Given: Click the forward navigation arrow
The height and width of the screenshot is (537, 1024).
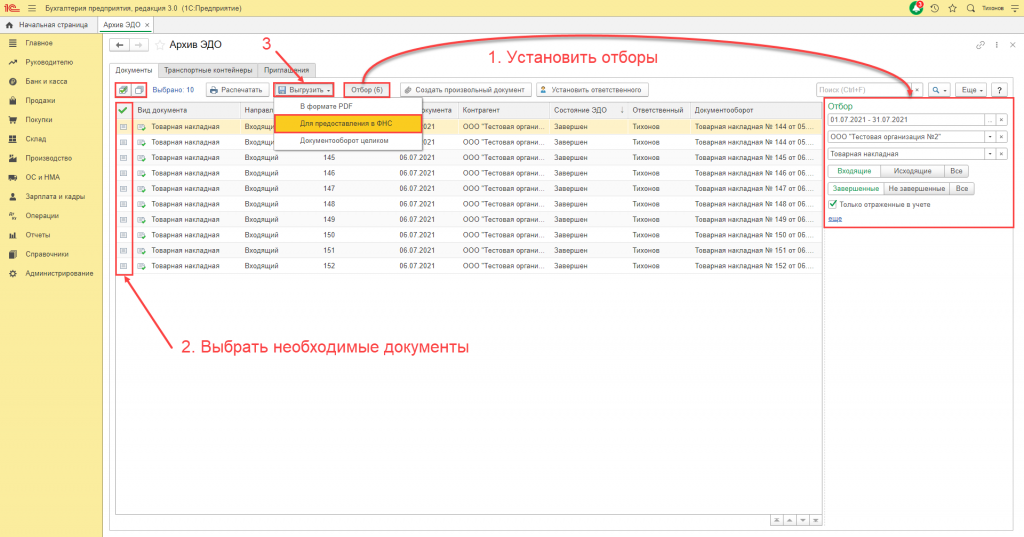Looking at the screenshot, I should click(138, 45).
